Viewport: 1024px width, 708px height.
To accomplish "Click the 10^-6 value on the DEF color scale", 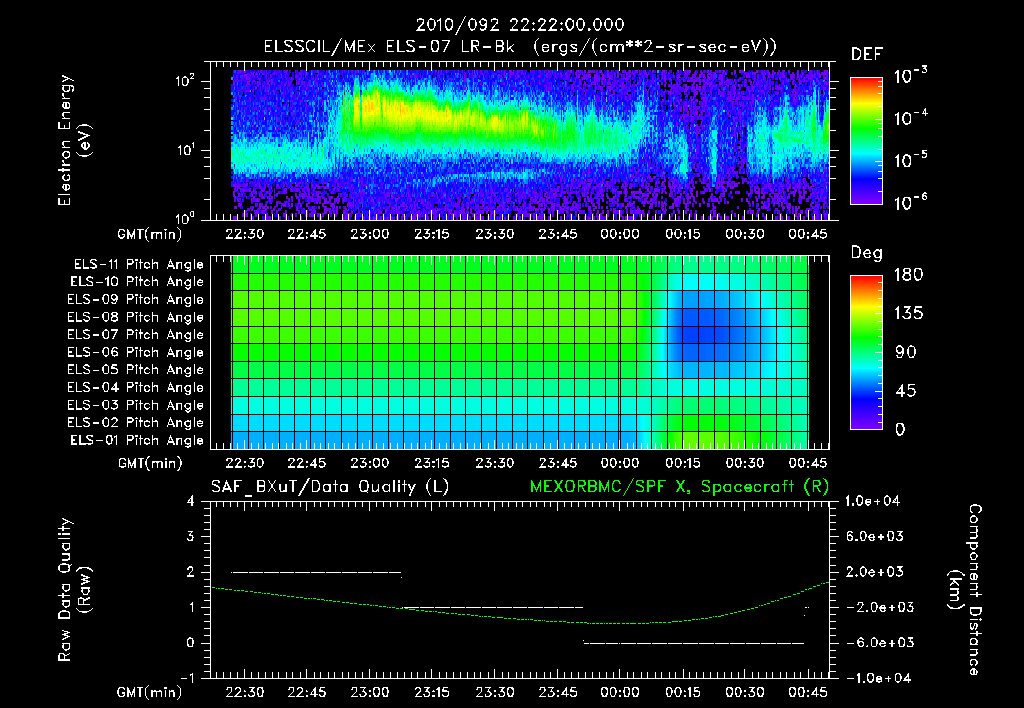I will 910,202.
